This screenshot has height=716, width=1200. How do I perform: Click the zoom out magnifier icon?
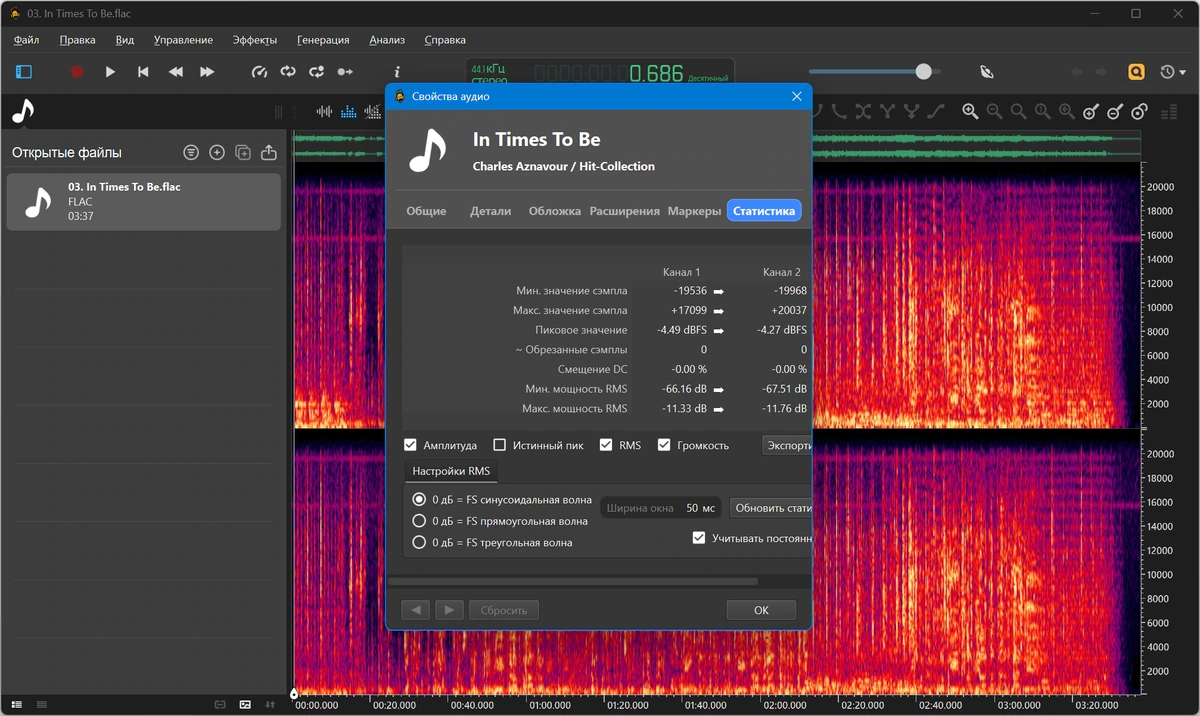pyautogui.click(x=994, y=112)
